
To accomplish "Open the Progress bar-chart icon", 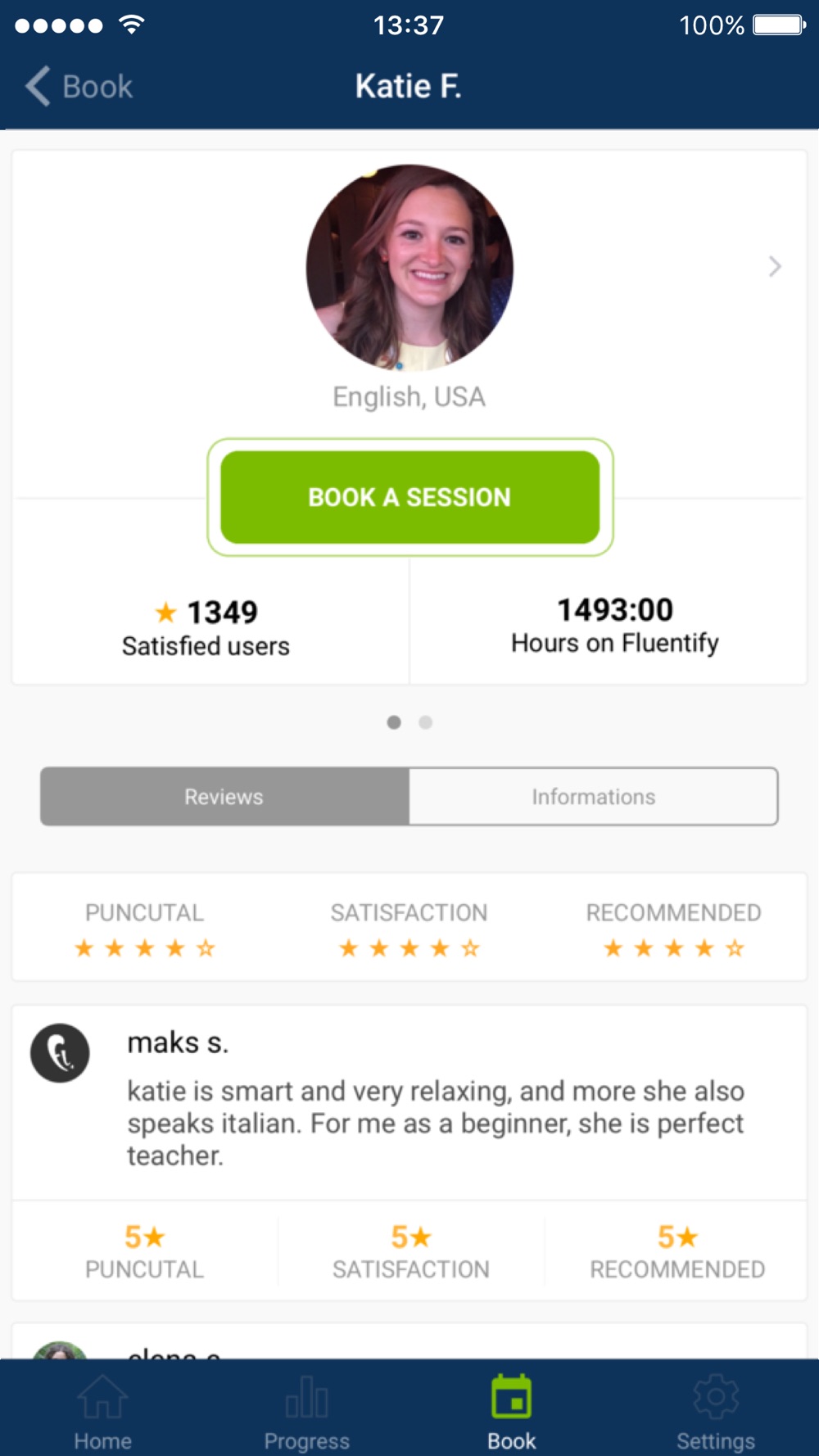I will click(307, 1397).
